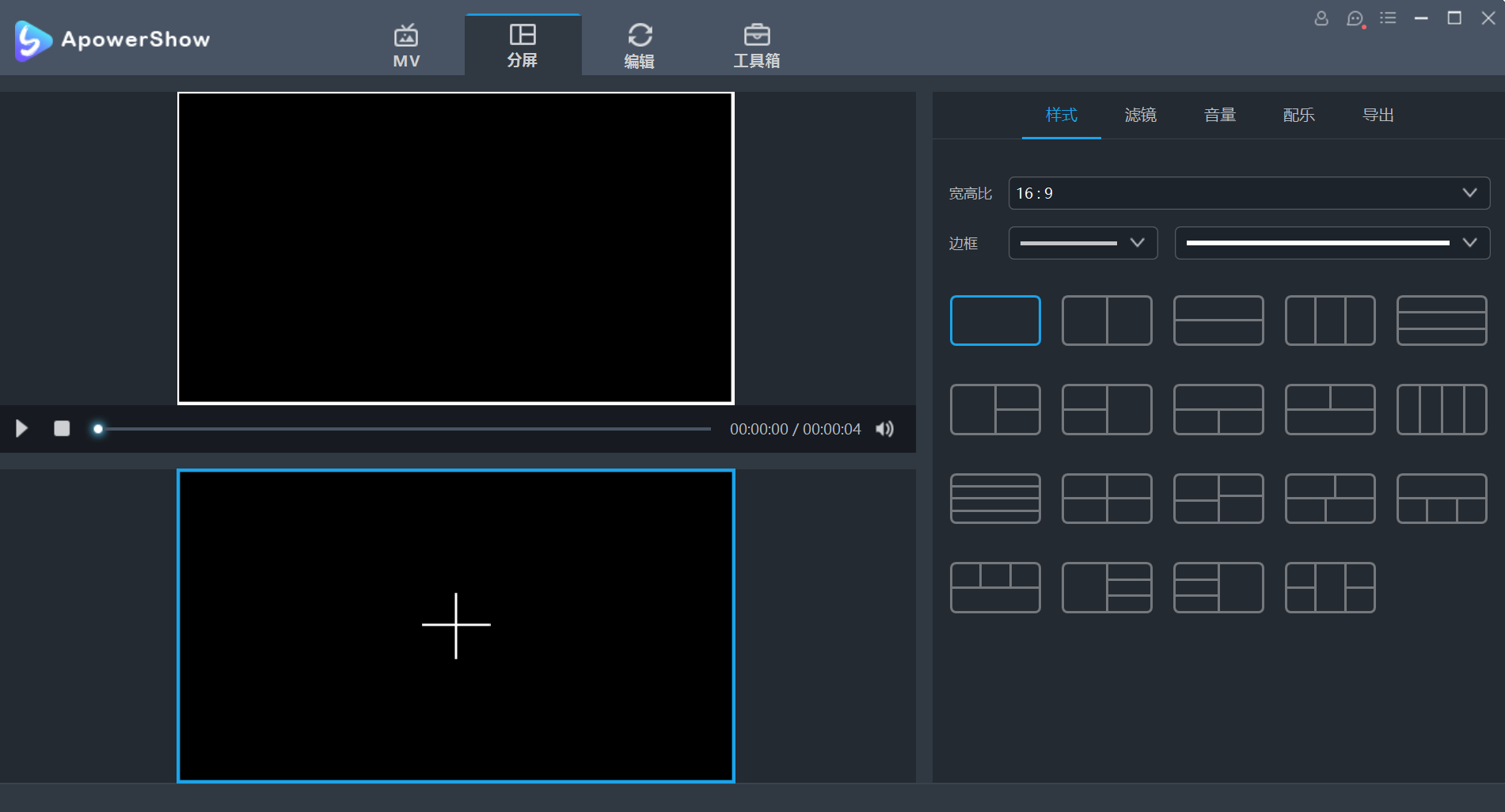Expand the 宽高比 16:9 dropdown
1505x812 pixels.
(x=1249, y=193)
